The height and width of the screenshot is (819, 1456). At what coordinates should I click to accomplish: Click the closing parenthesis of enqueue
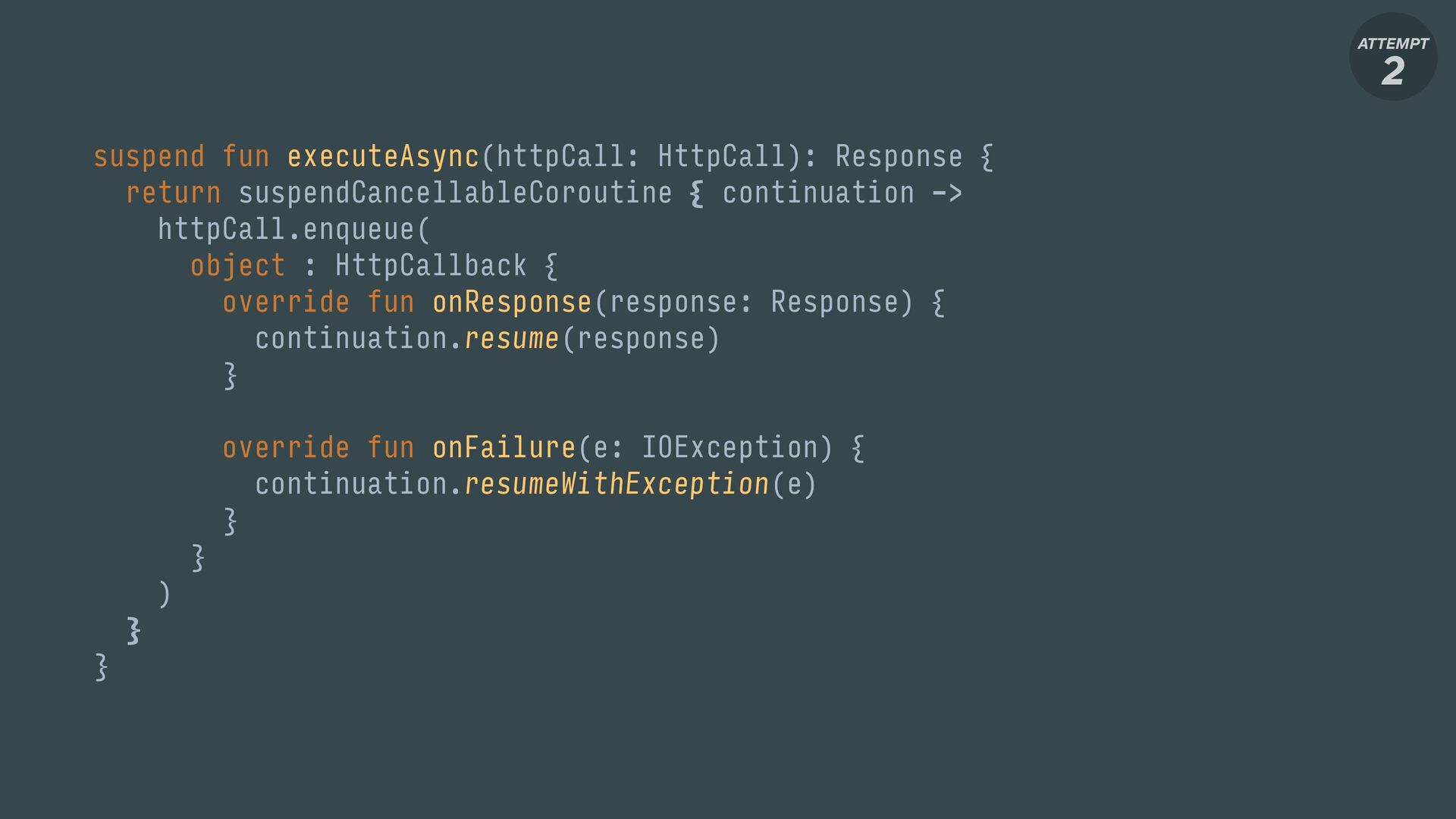pos(165,595)
